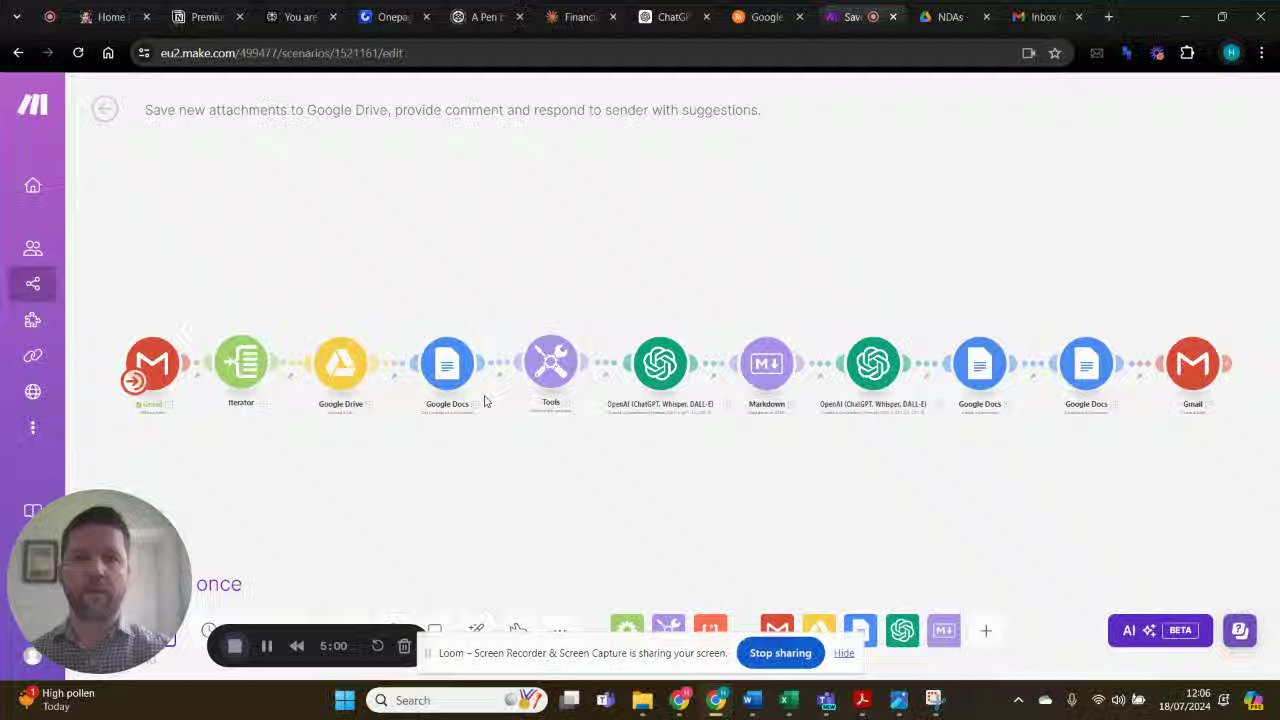Hide the Loom sharing notification
Screen dimensions: 1280x720
click(844, 653)
